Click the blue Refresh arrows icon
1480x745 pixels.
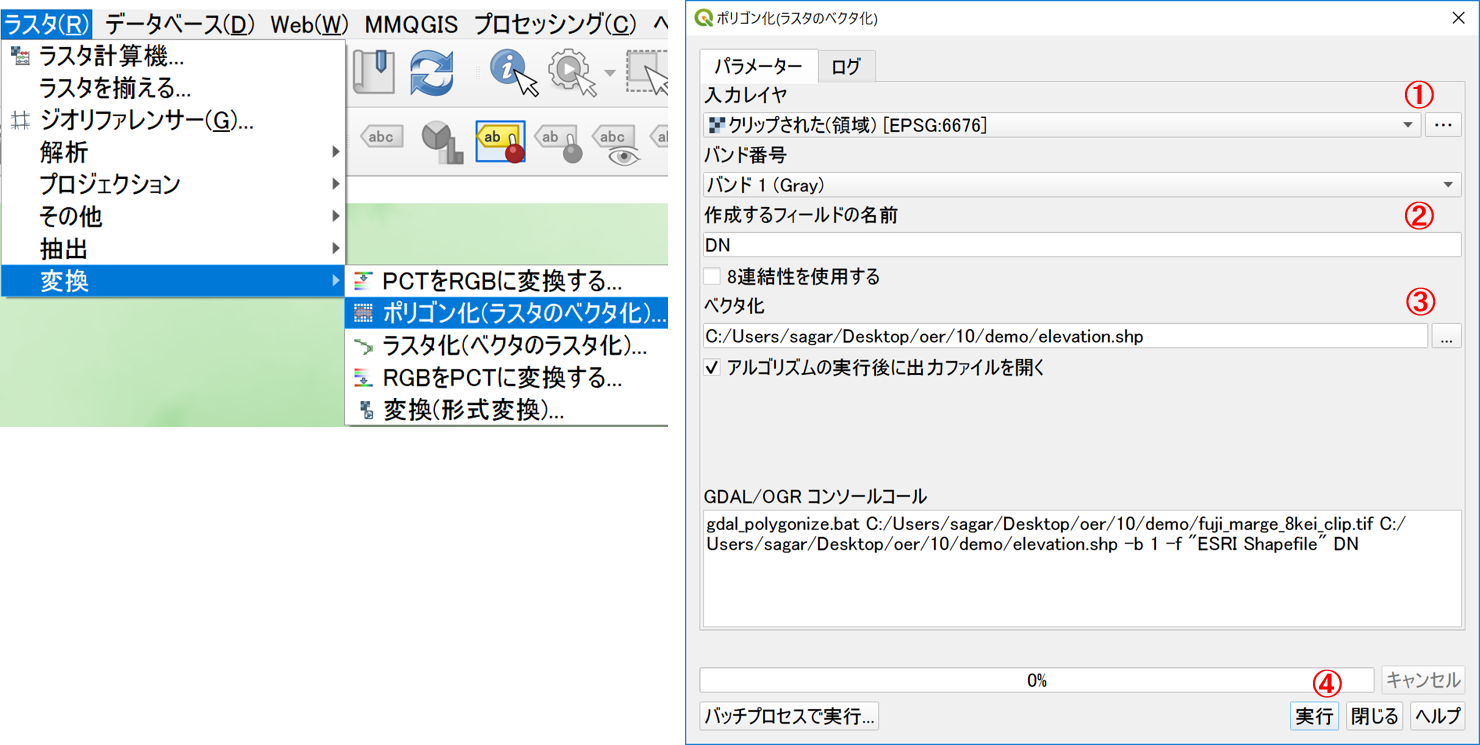point(432,73)
